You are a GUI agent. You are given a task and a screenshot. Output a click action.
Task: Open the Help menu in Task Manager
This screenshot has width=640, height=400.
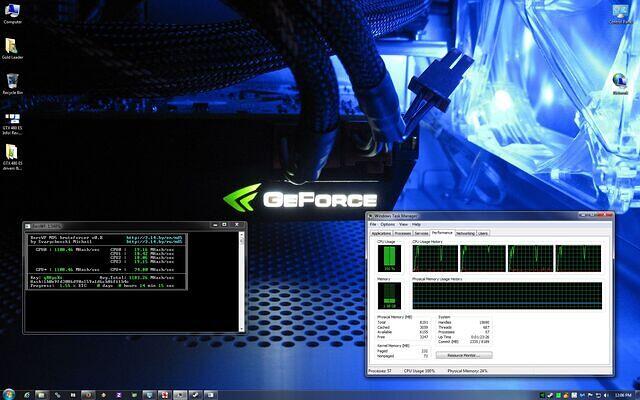coord(416,224)
